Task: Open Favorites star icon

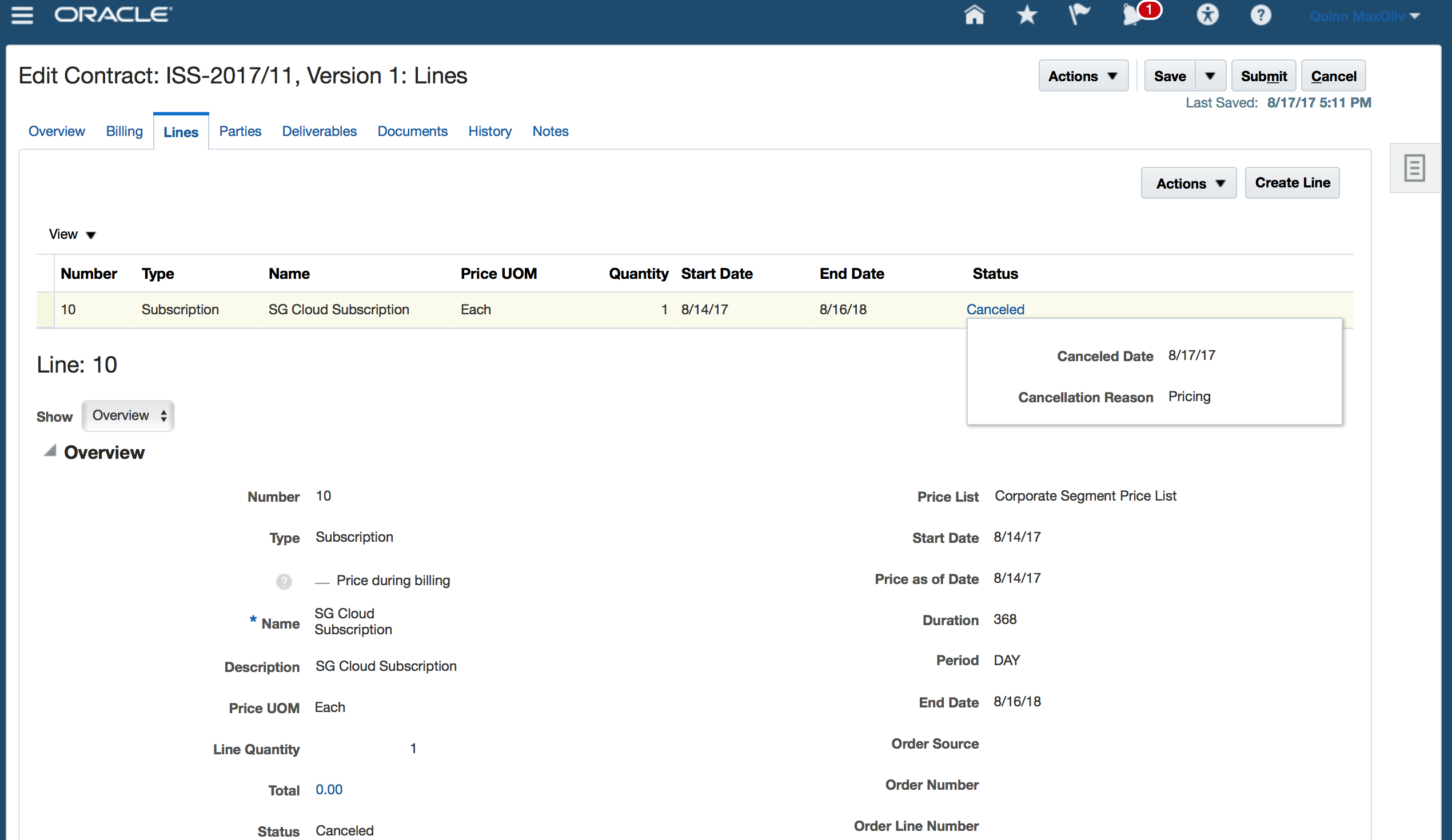Action: [1026, 15]
